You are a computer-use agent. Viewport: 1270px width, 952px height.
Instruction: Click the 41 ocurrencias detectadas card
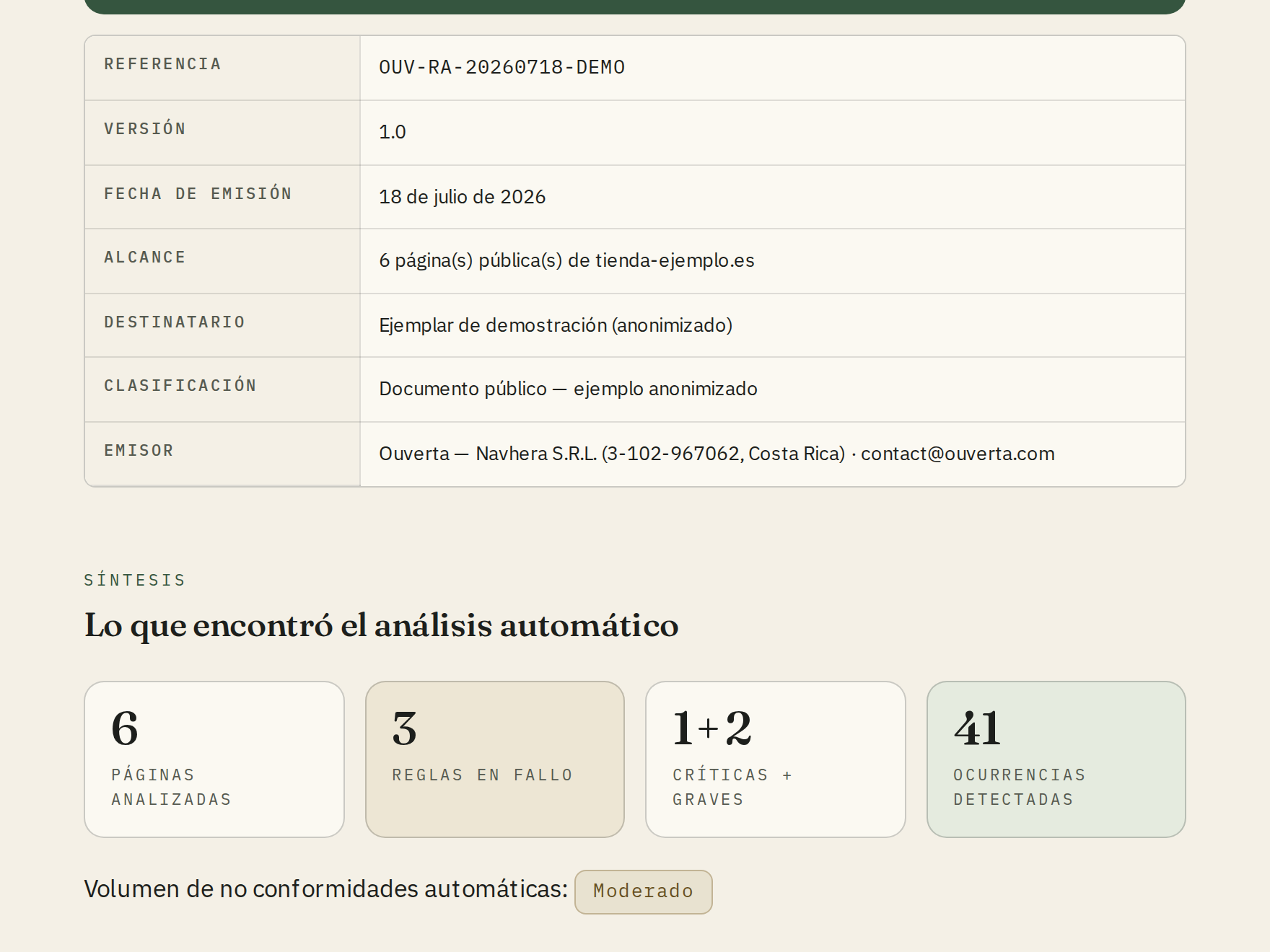click(x=1056, y=759)
